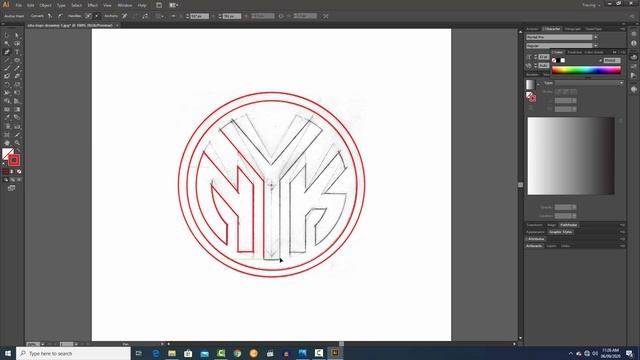640x360 pixels.
Task: Open Task View on the taskbar
Action: 138,353
